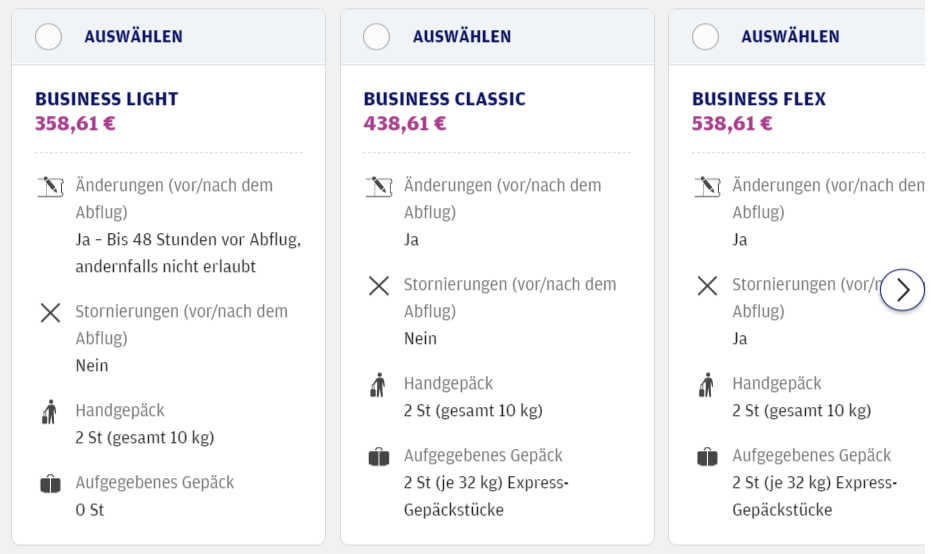Image resolution: width=931 pixels, height=554 pixels.
Task: Click the BUSINESS LIGHT fare title
Action: pos(106,99)
